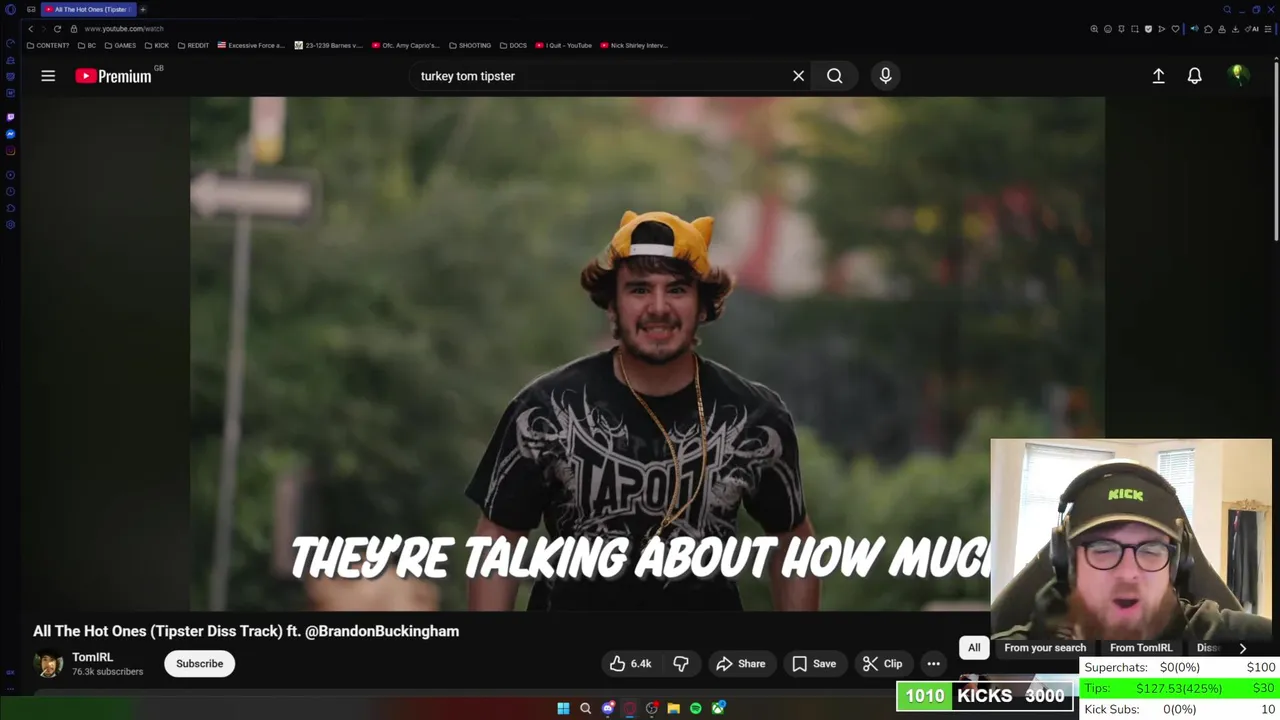Create a Clip of the video
The image size is (1280, 720).
[x=883, y=664]
